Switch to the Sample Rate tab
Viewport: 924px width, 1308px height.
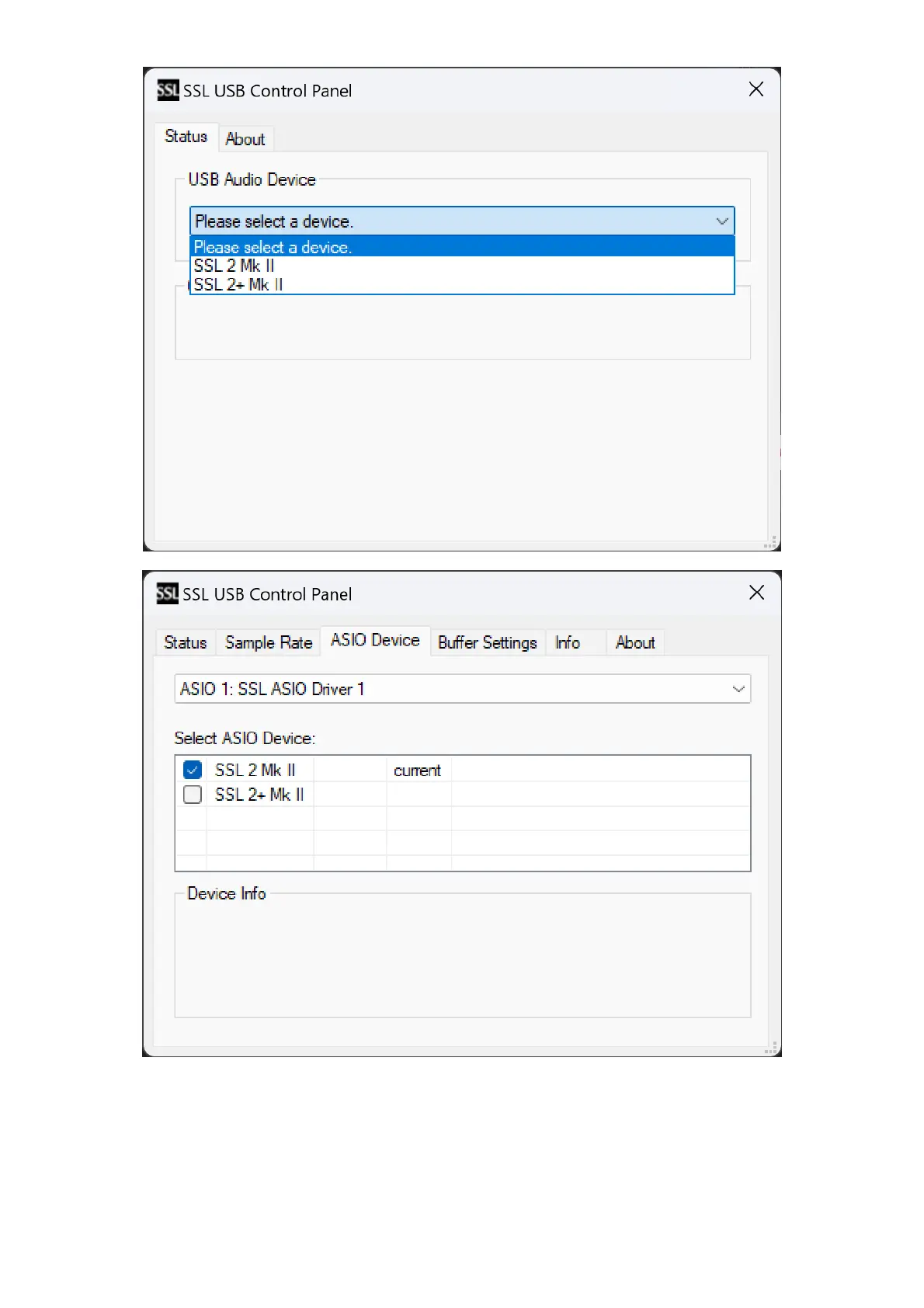click(x=269, y=643)
